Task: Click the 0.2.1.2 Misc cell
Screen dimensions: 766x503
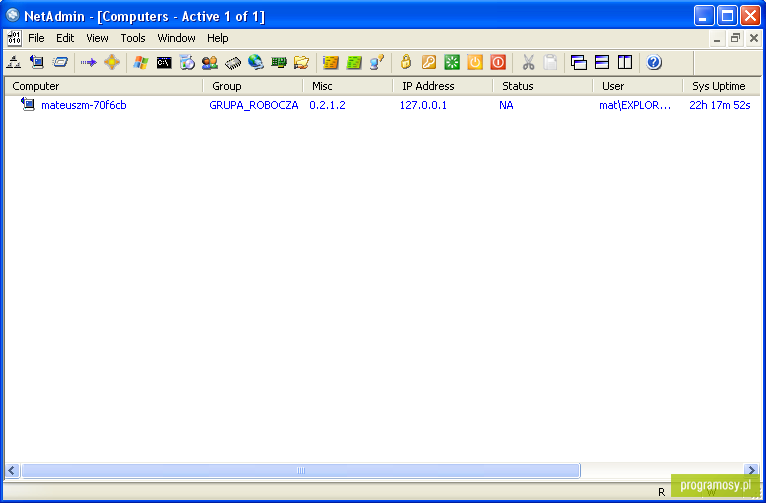Action: [x=327, y=105]
